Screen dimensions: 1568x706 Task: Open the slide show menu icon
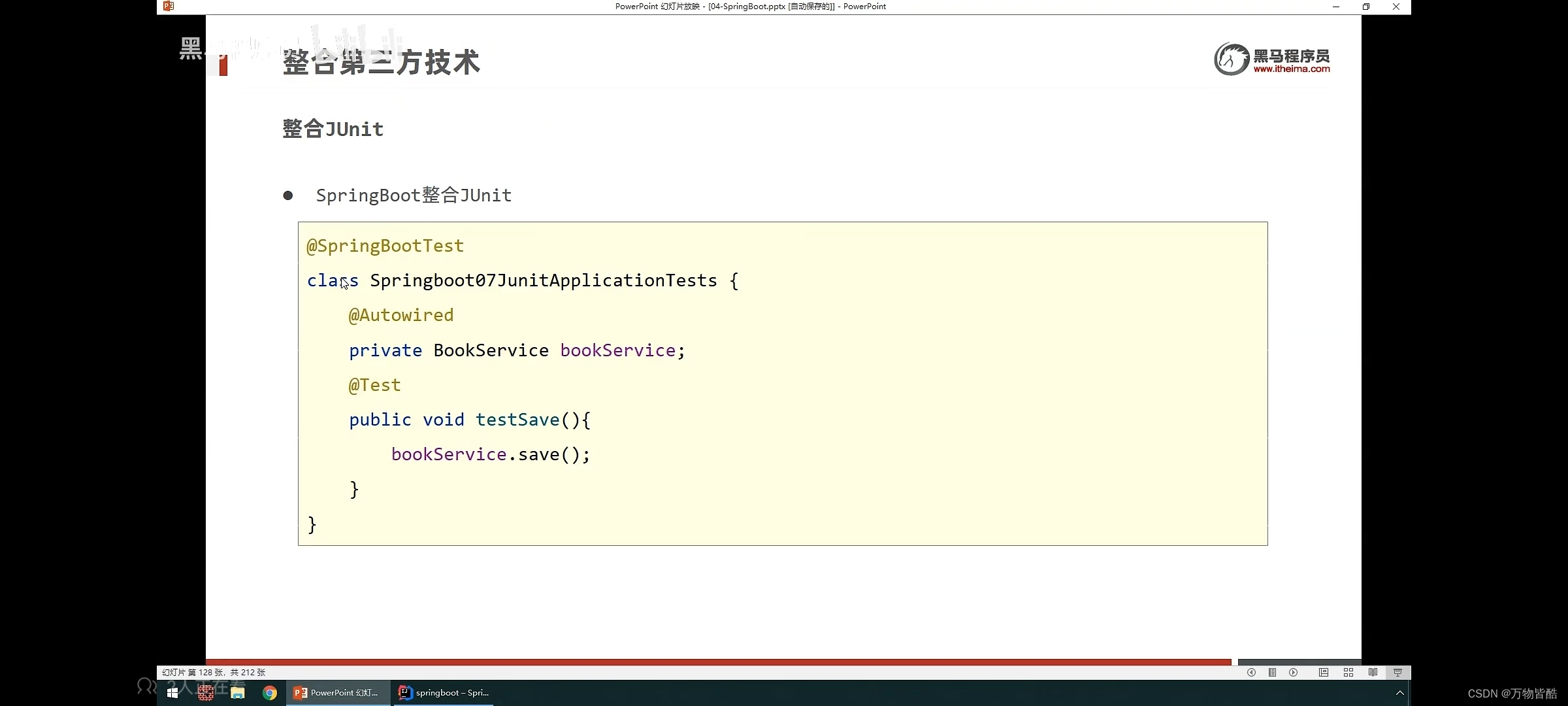[x=1272, y=672]
